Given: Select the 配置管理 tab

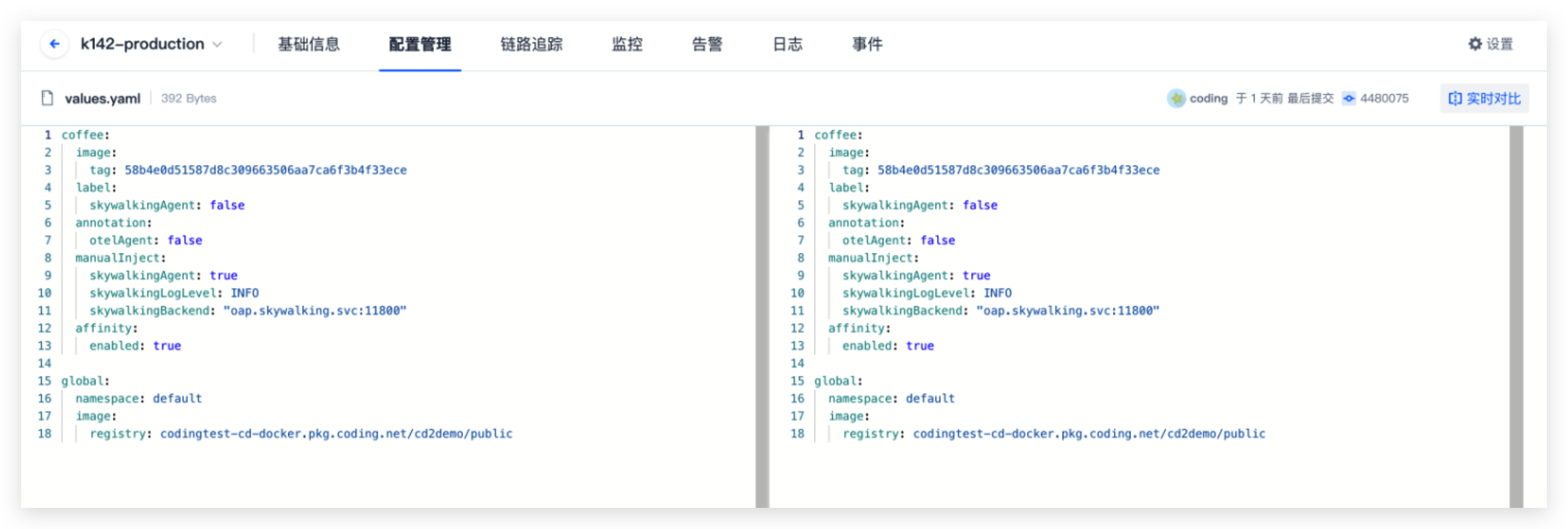Looking at the screenshot, I should (420, 44).
